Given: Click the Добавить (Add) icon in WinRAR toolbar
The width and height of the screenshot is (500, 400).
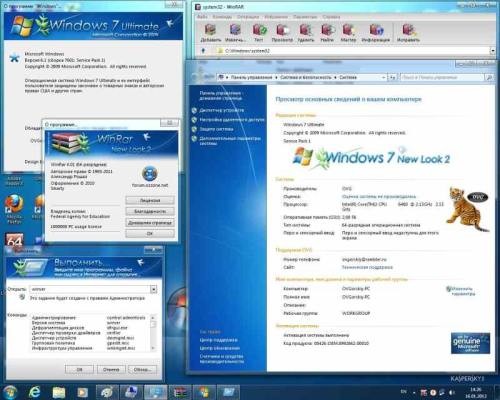Looking at the screenshot, I should [211, 33].
